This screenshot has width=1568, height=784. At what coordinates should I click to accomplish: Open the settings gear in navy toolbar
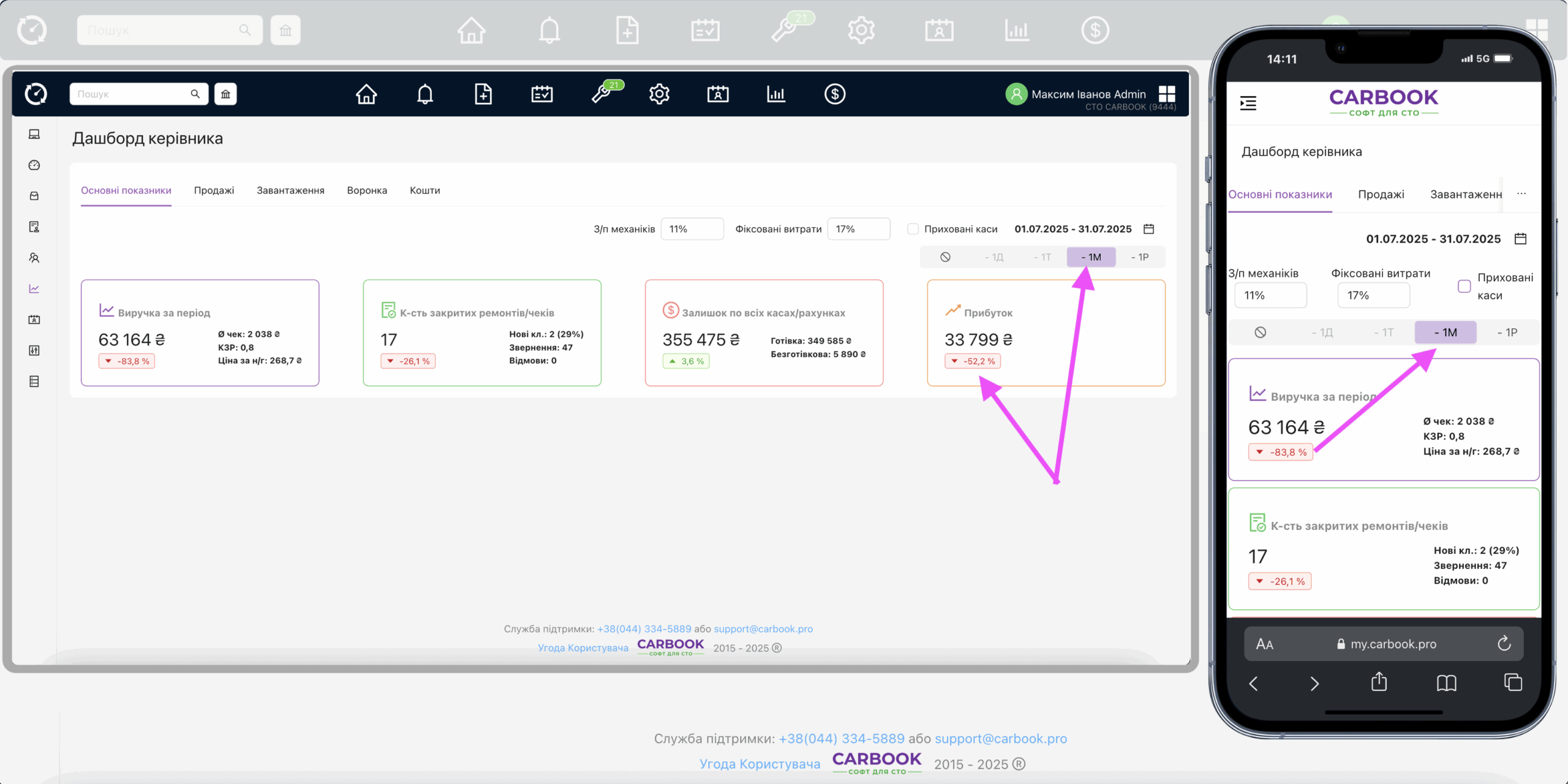[659, 94]
